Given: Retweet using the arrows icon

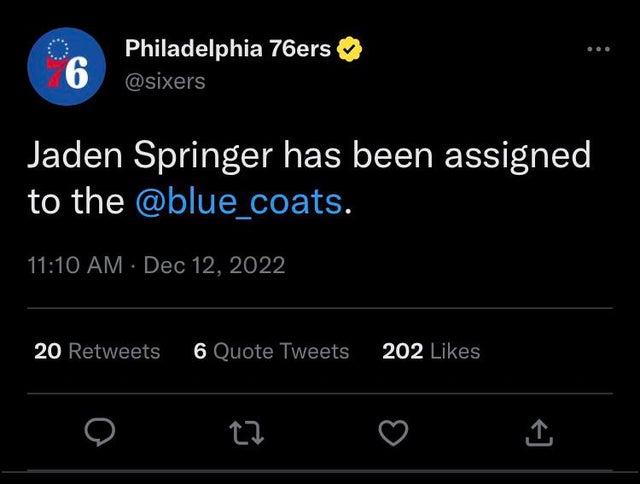Looking at the screenshot, I should [x=244, y=431].
